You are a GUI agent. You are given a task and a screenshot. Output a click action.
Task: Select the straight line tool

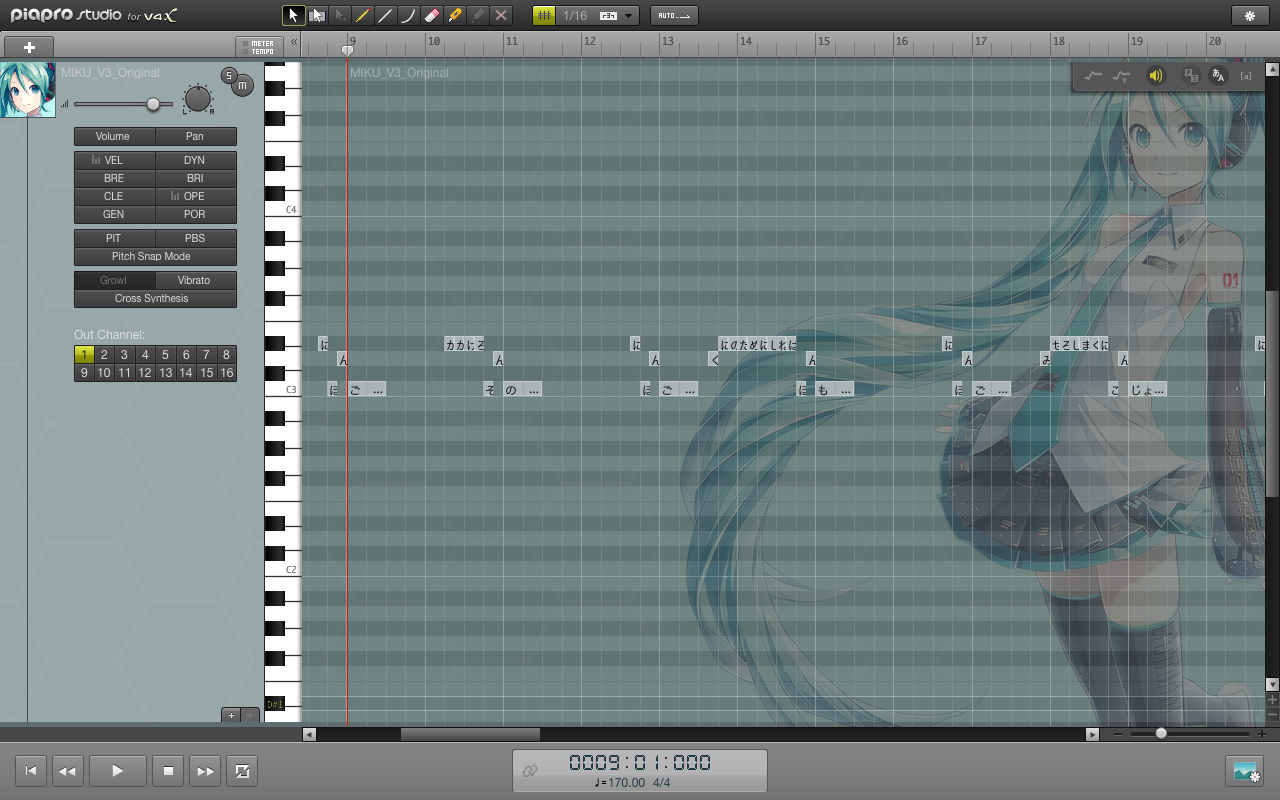click(386, 15)
